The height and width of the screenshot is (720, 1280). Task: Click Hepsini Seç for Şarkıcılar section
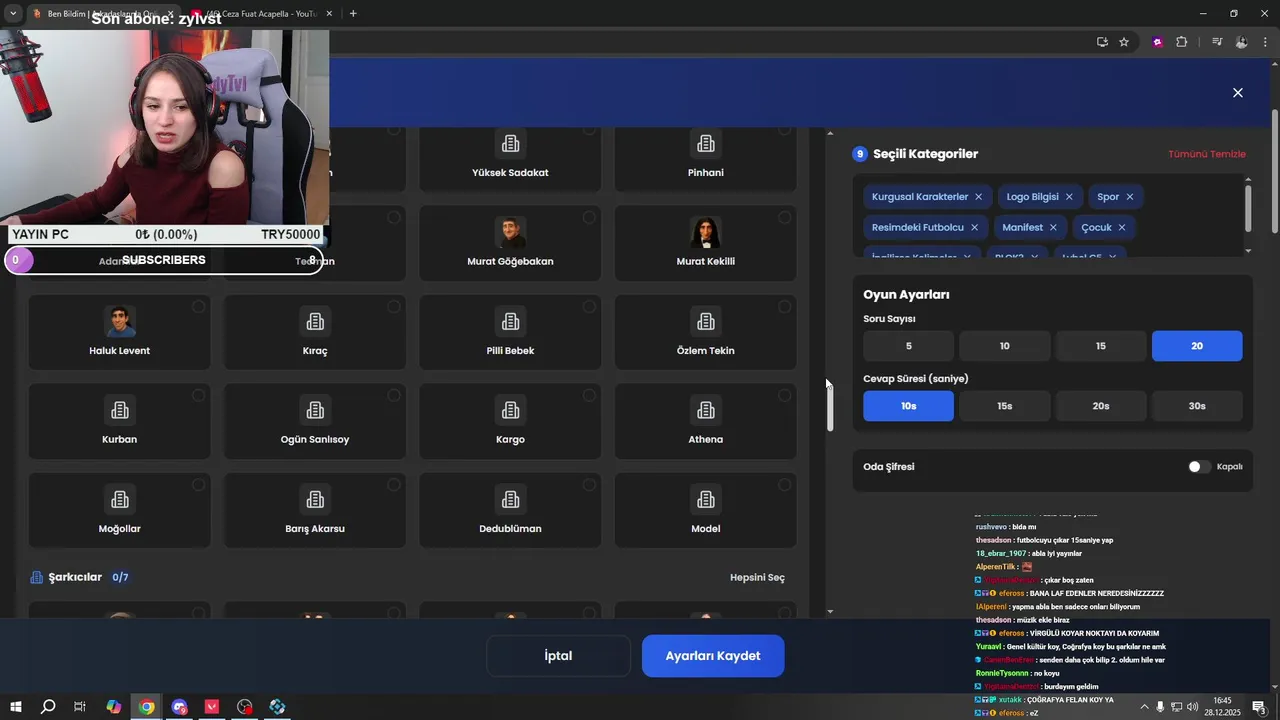(757, 578)
